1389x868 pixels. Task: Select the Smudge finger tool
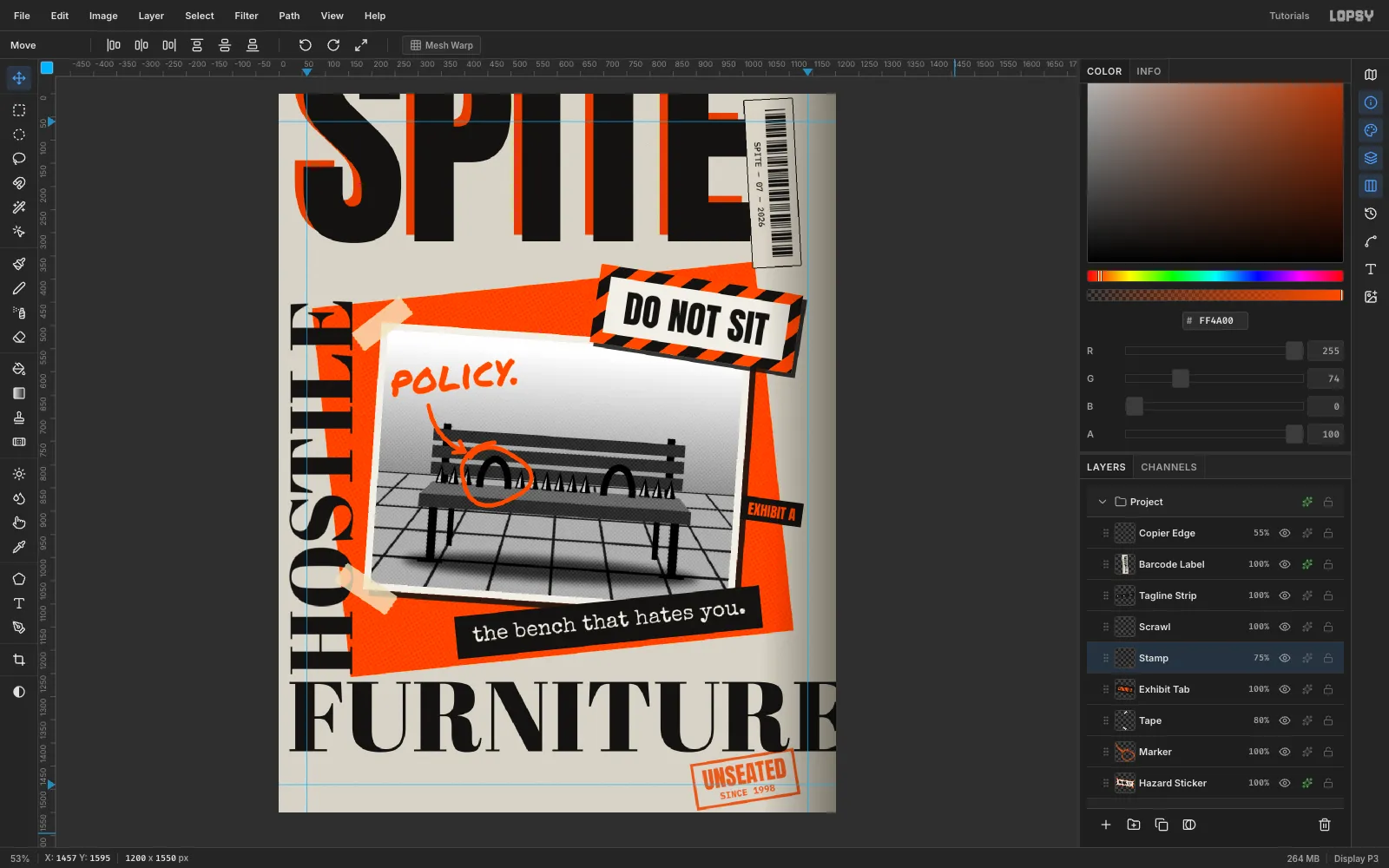coord(19,523)
